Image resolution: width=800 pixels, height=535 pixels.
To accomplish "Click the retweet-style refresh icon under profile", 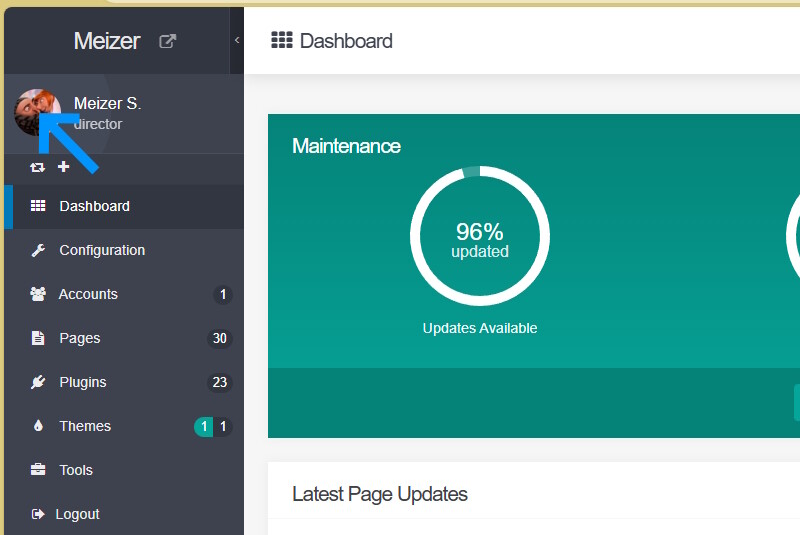I will 37,167.
